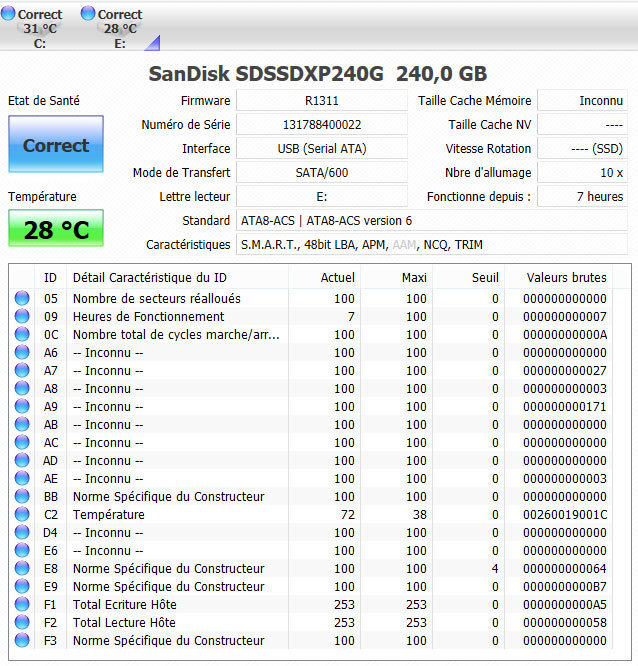Click raw value 000000000064

565,568
